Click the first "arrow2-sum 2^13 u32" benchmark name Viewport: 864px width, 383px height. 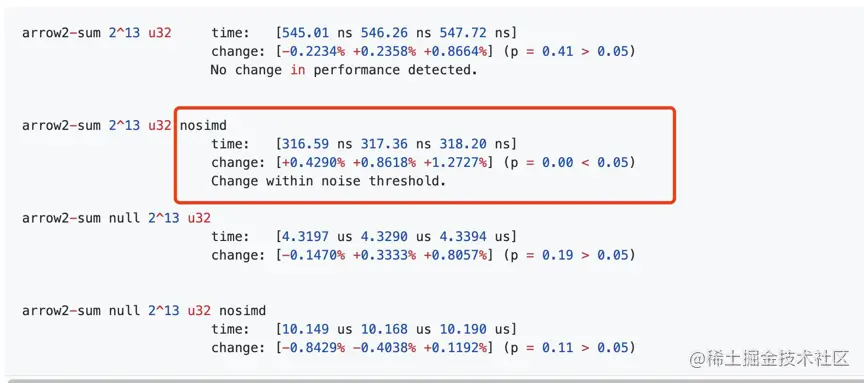(96, 33)
